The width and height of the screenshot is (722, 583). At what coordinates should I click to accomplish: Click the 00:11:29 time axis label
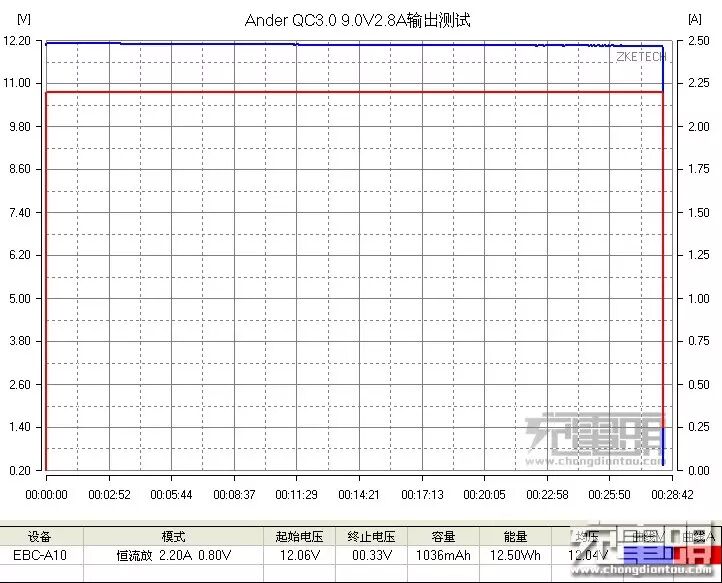pyautogui.click(x=297, y=495)
